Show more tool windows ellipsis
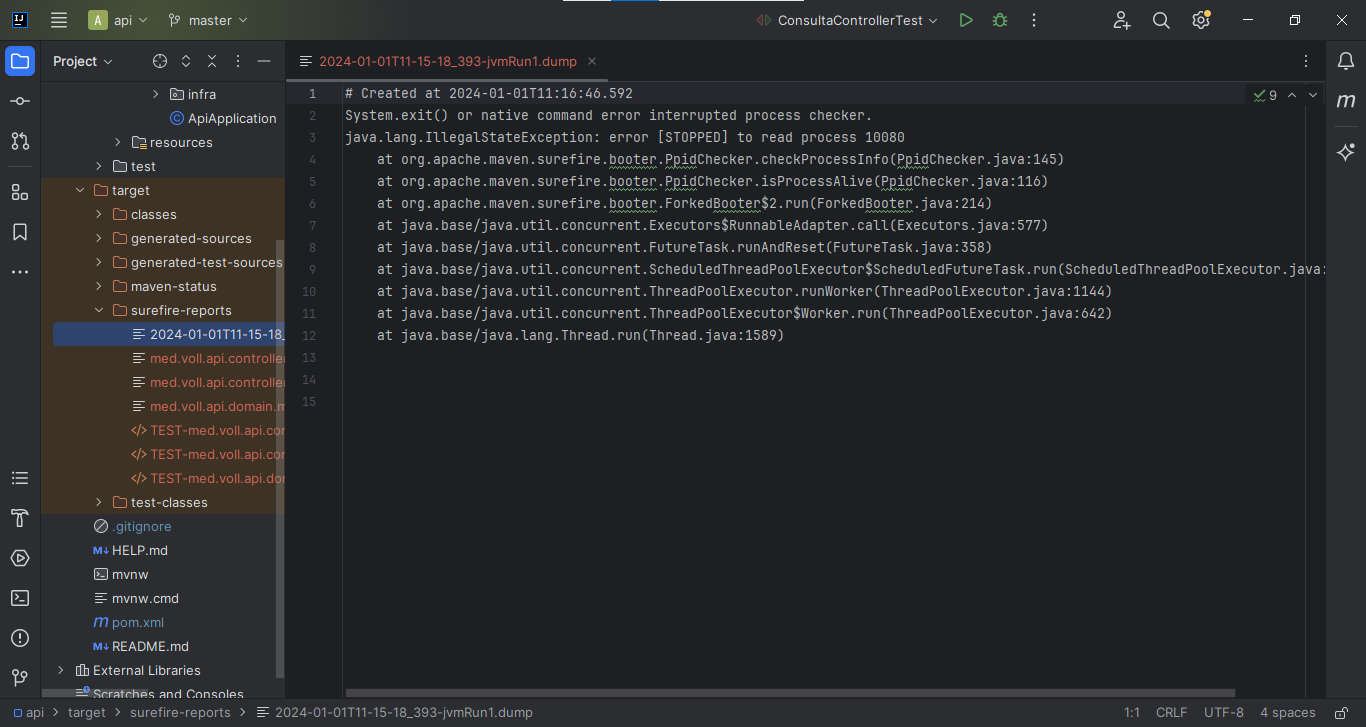The width and height of the screenshot is (1366, 727). pyautogui.click(x=20, y=272)
